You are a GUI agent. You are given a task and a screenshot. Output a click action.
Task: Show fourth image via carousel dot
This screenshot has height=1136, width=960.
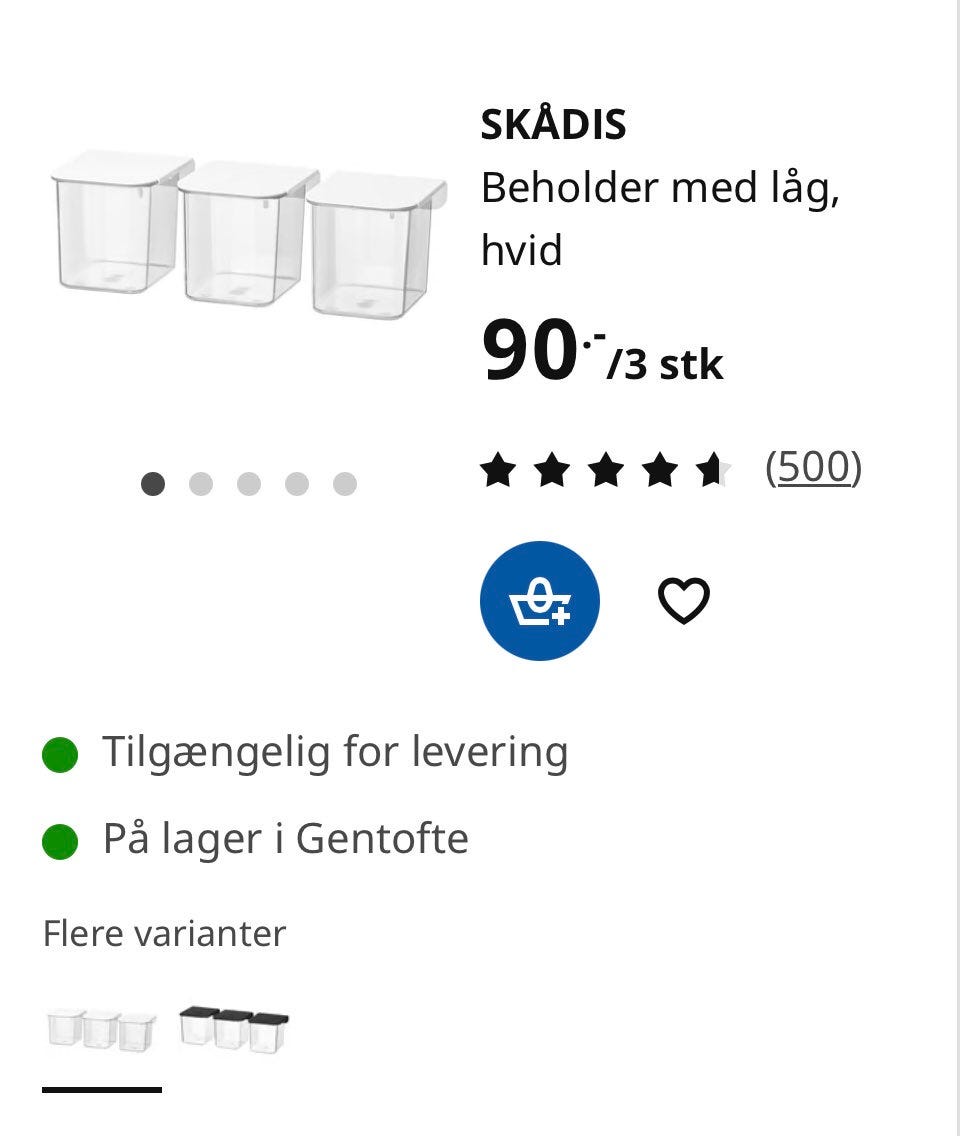point(297,484)
